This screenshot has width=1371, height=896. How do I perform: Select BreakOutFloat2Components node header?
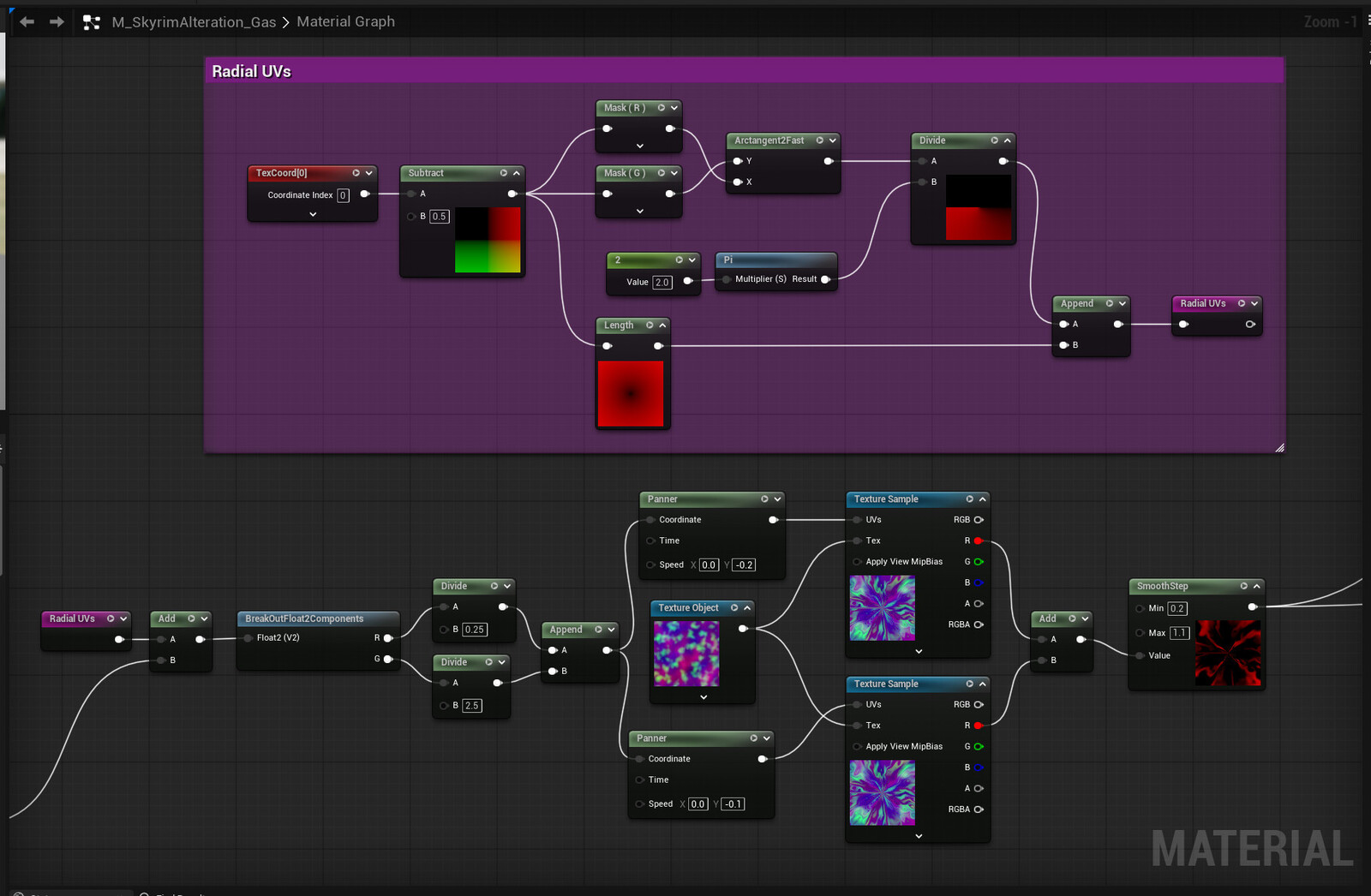coord(318,618)
